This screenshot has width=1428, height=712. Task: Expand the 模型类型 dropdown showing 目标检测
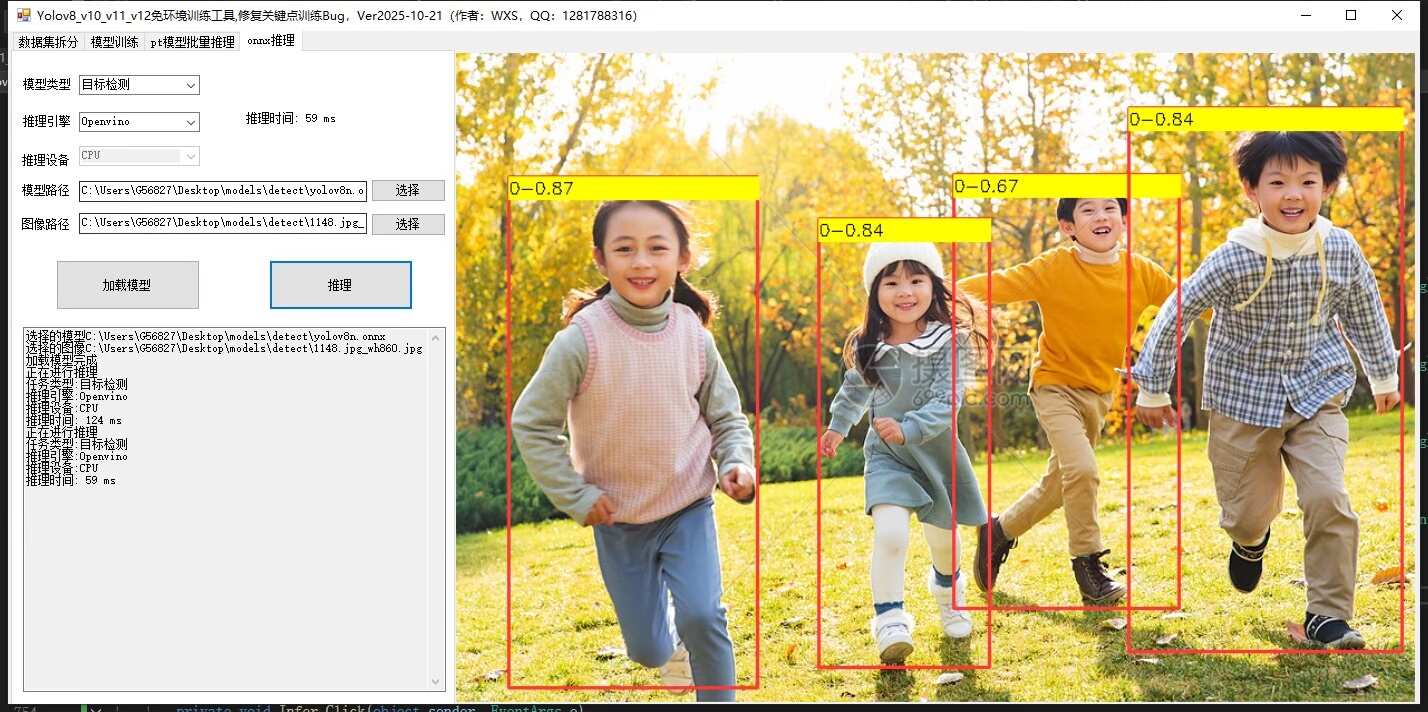tap(139, 85)
